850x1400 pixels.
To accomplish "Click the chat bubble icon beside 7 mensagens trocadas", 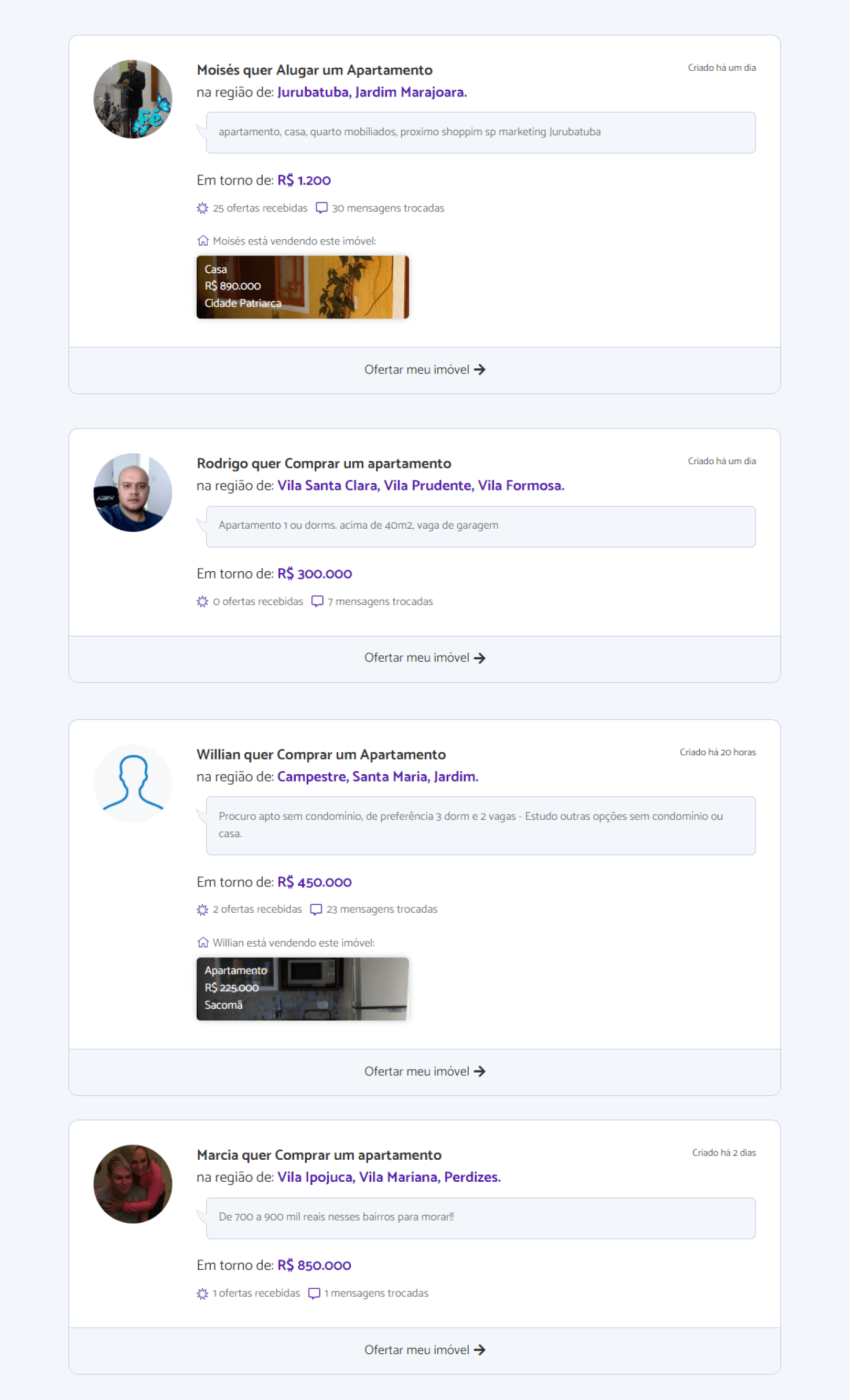I will coord(318,601).
